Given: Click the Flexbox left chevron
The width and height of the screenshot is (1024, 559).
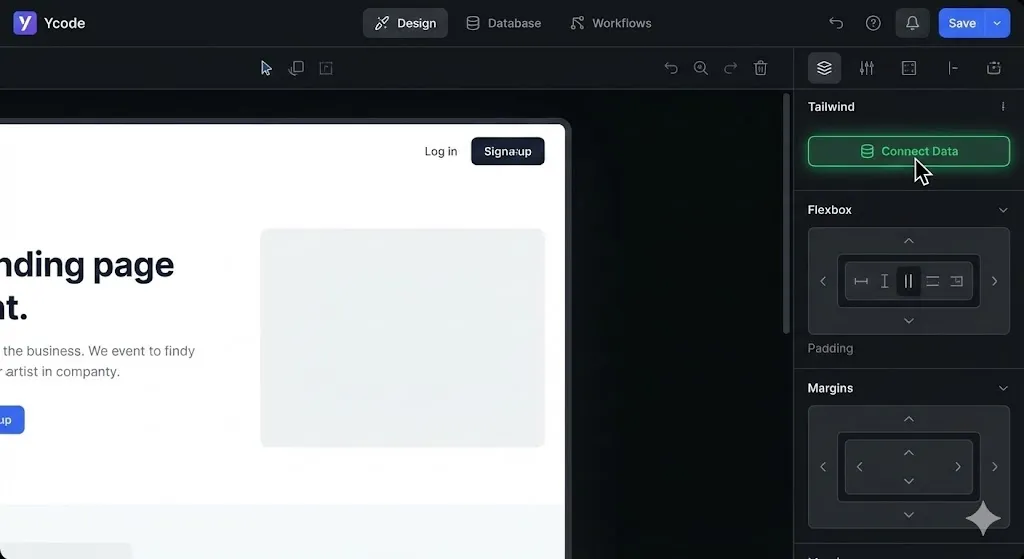Looking at the screenshot, I should point(823,281).
